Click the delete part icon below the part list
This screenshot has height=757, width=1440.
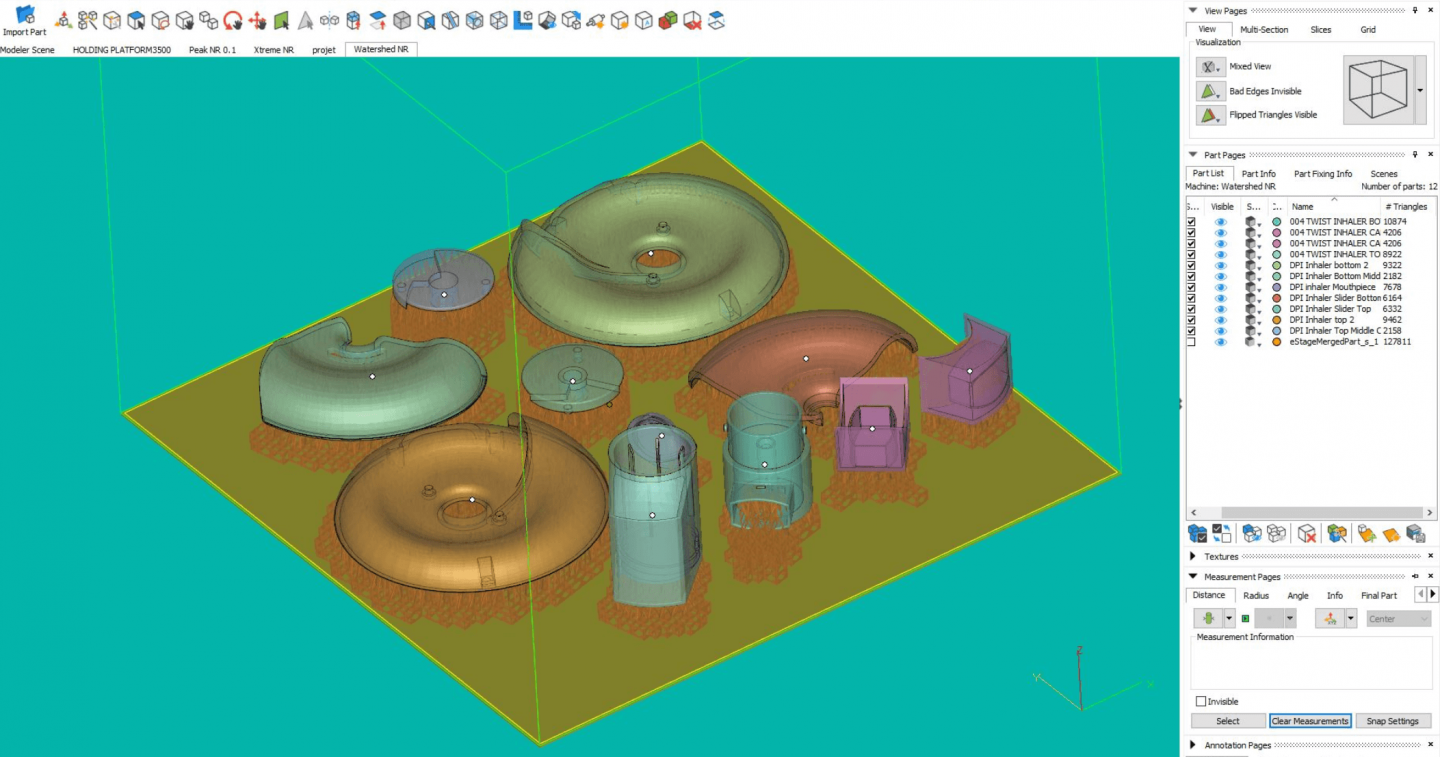click(x=1306, y=534)
